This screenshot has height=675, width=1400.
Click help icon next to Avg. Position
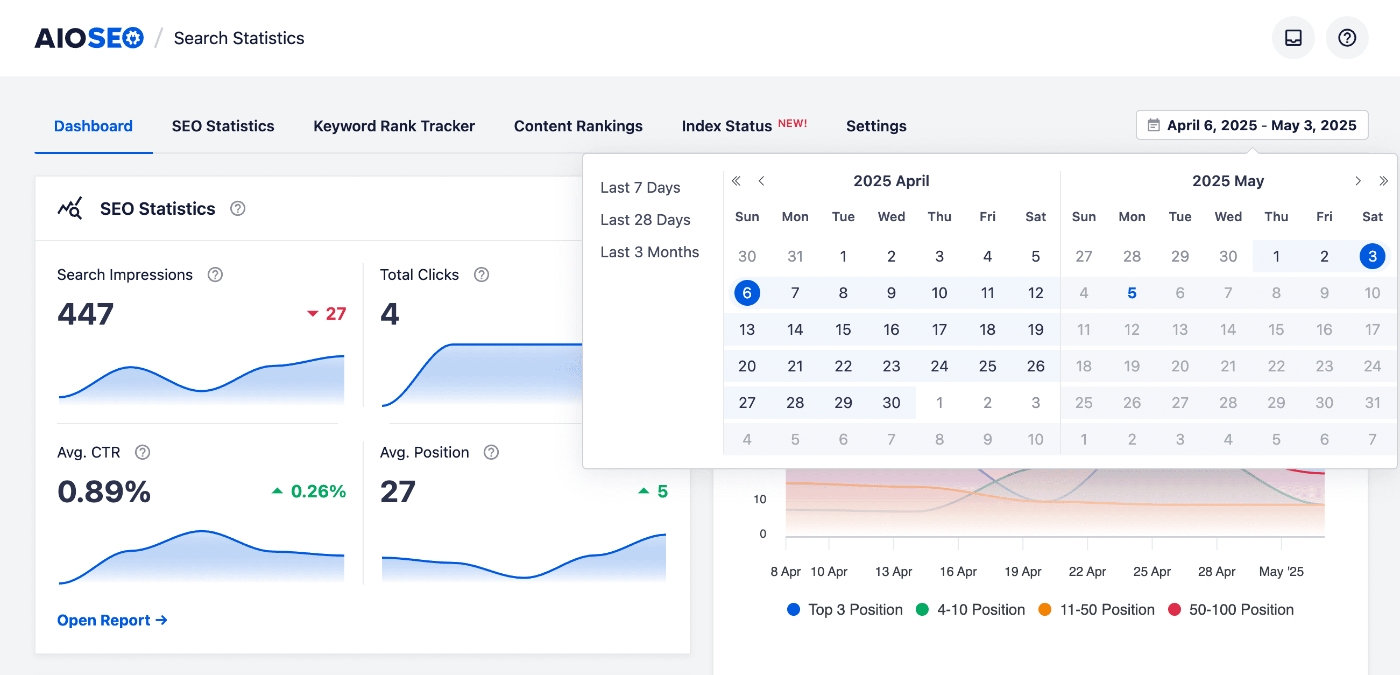pyautogui.click(x=491, y=453)
